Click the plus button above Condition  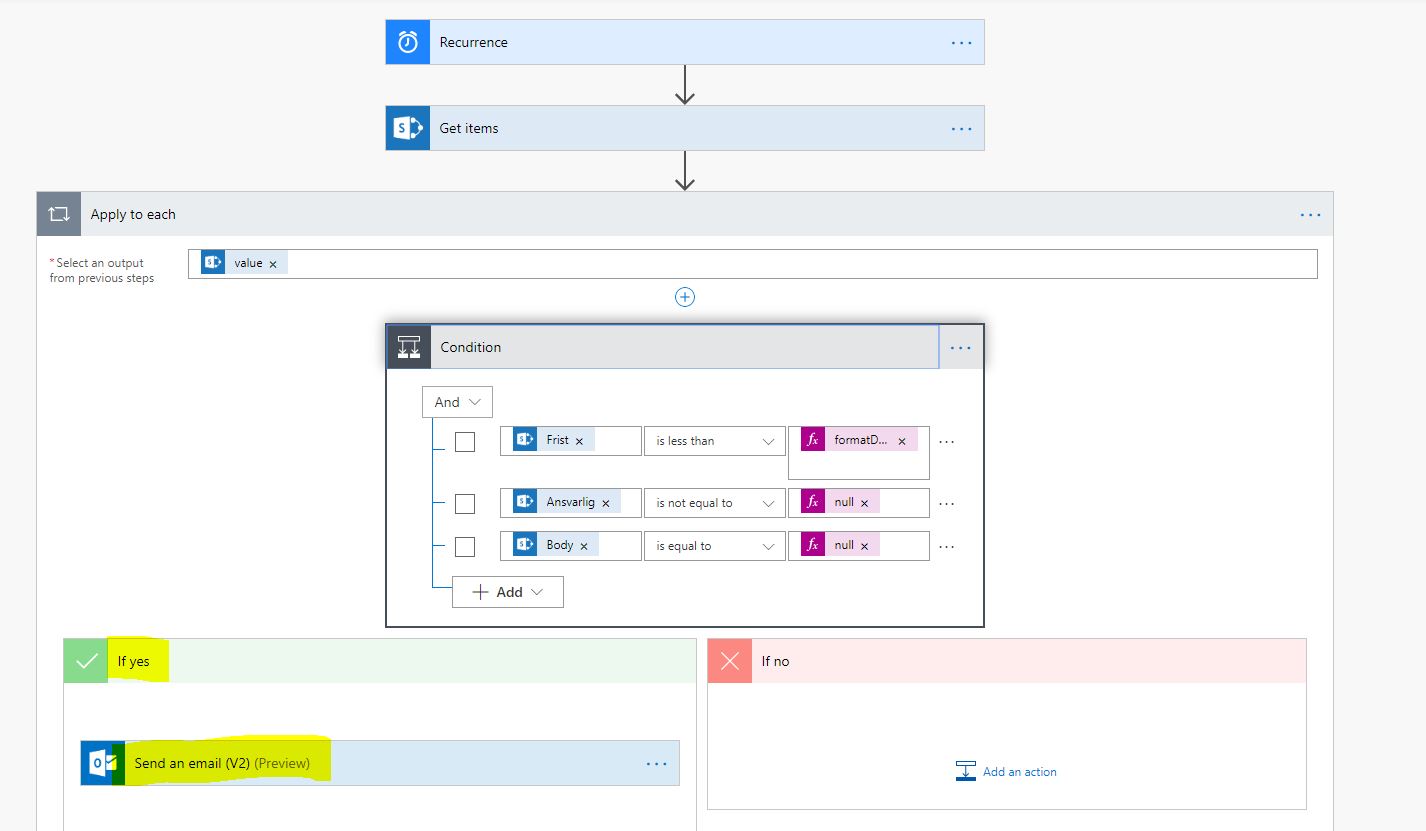(684, 296)
